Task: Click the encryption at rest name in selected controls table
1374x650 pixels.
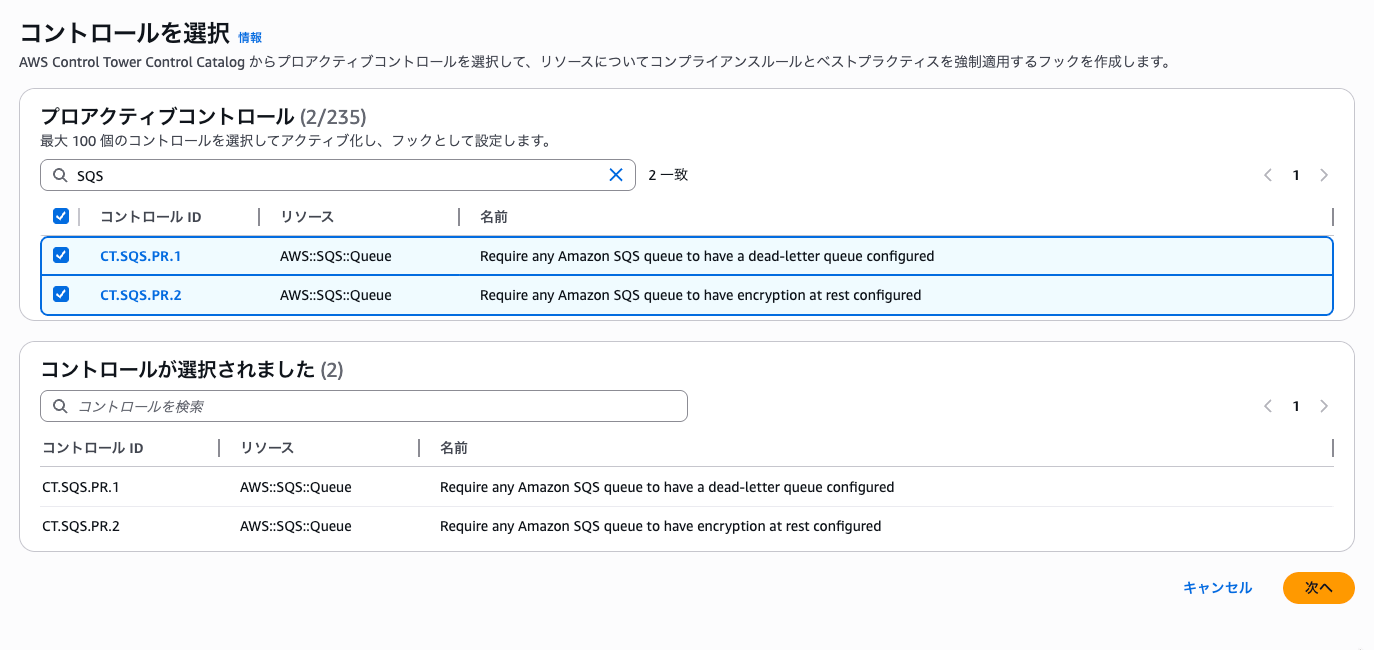Action: click(660, 526)
